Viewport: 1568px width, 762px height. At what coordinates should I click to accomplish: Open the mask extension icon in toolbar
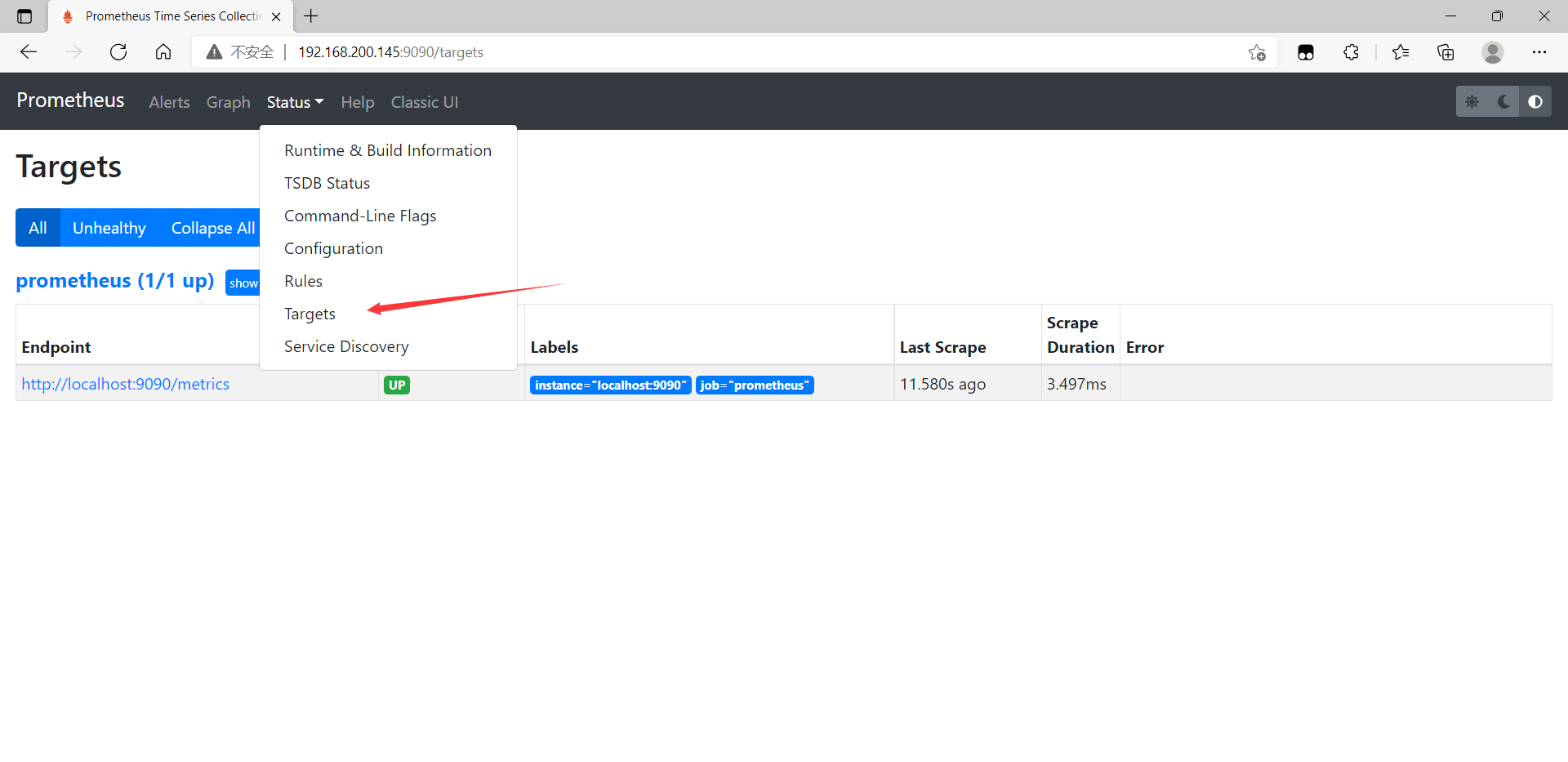click(1306, 52)
